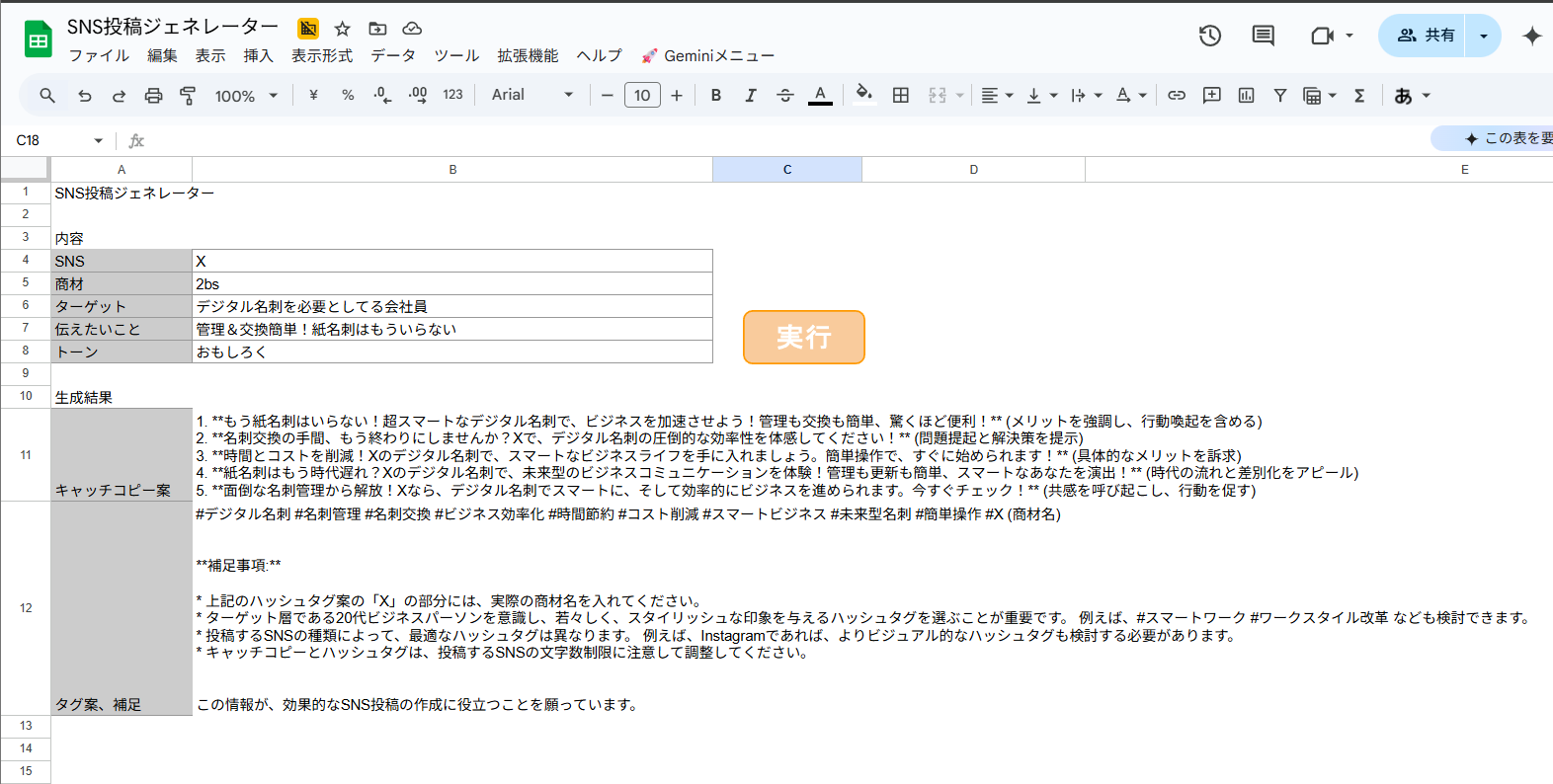Open the 表示 menu

coord(210,55)
